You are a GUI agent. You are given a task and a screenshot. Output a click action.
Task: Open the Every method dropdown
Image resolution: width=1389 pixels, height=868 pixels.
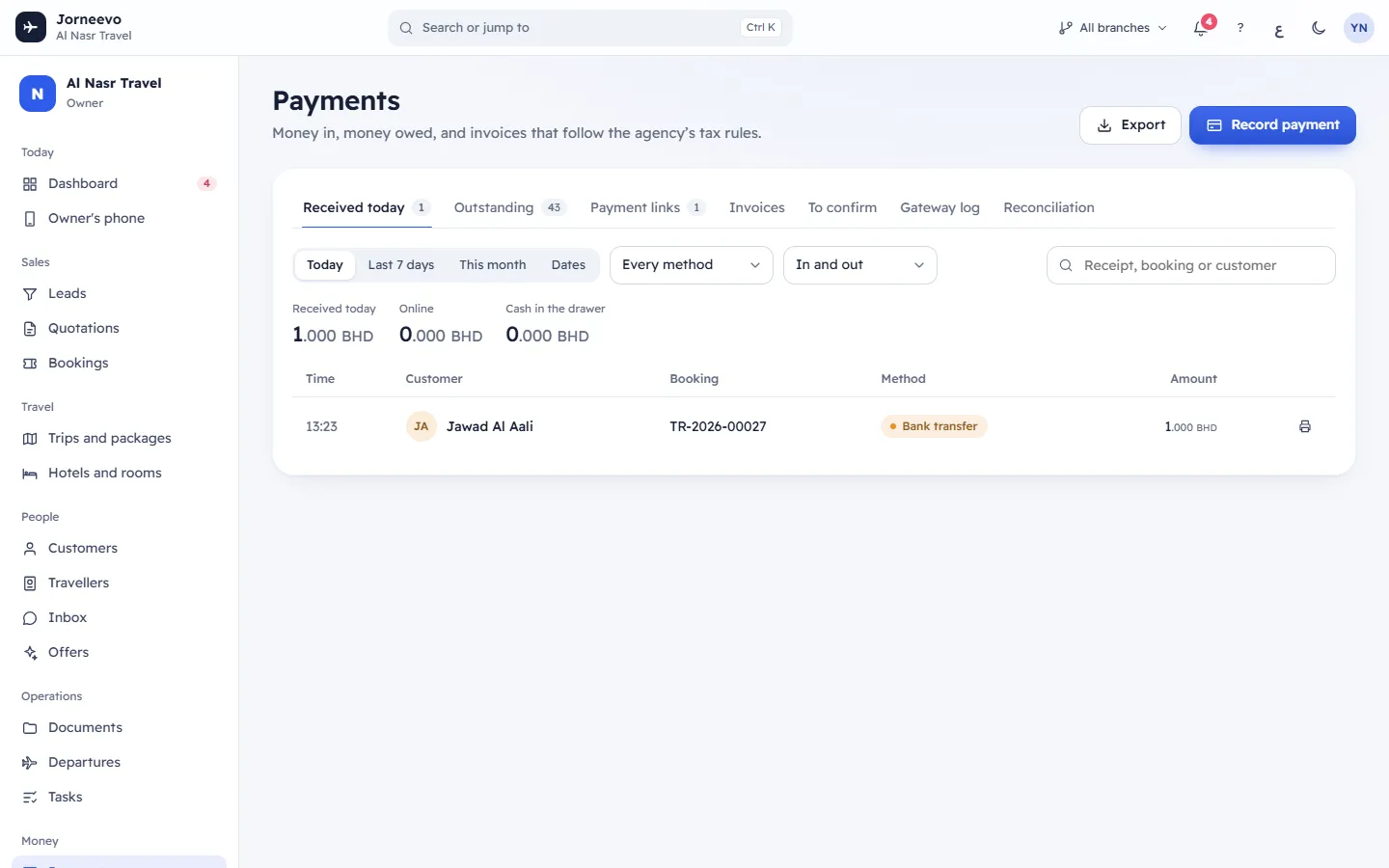tap(692, 265)
